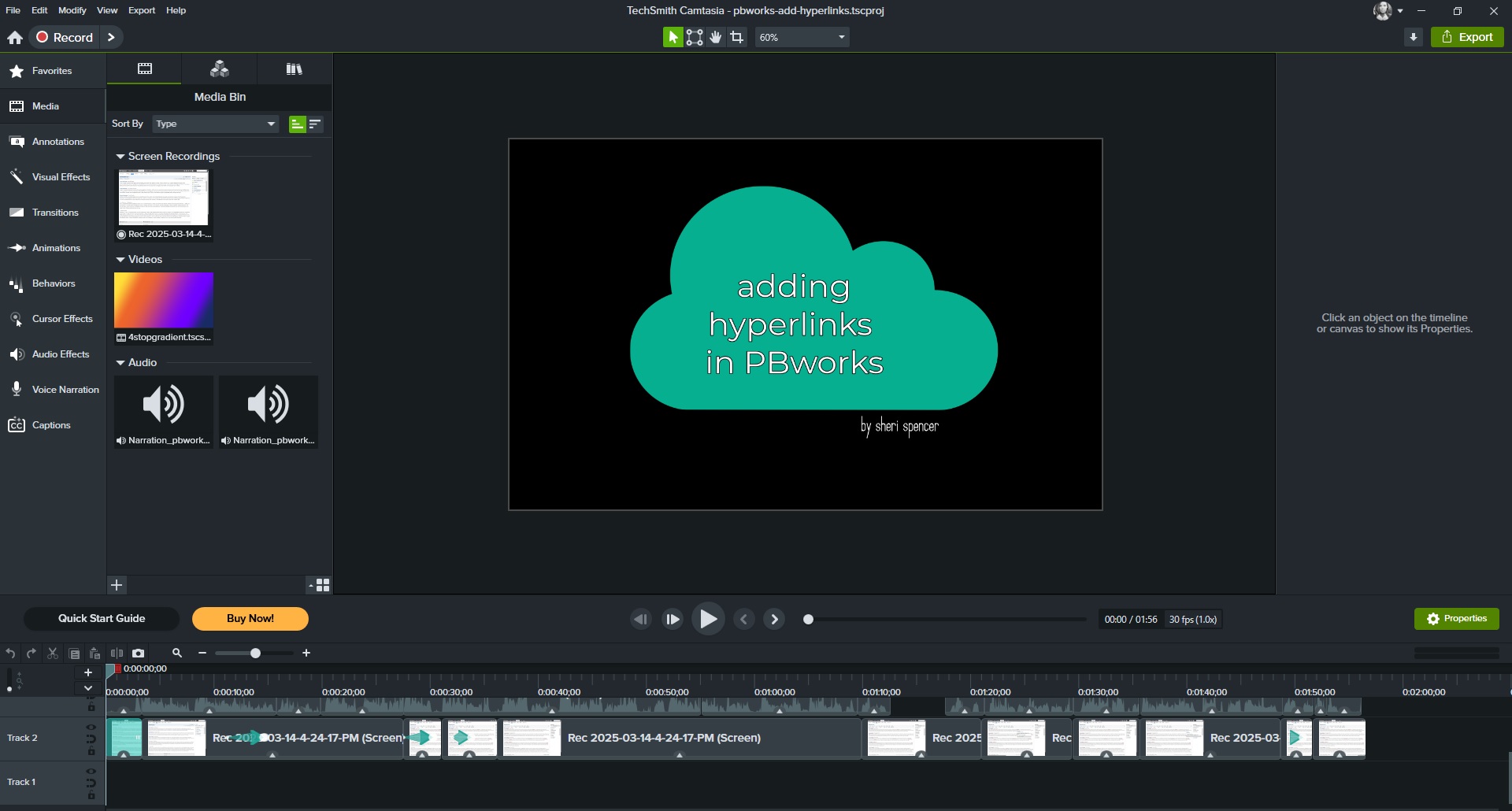Select the Pan hand tool

(716, 37)
